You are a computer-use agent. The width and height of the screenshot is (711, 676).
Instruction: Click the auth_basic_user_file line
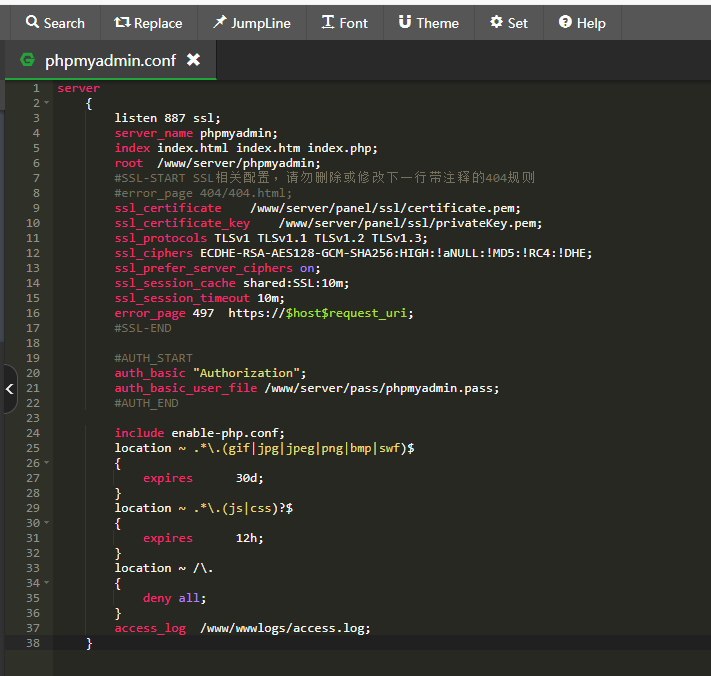(x=305, y=388)
